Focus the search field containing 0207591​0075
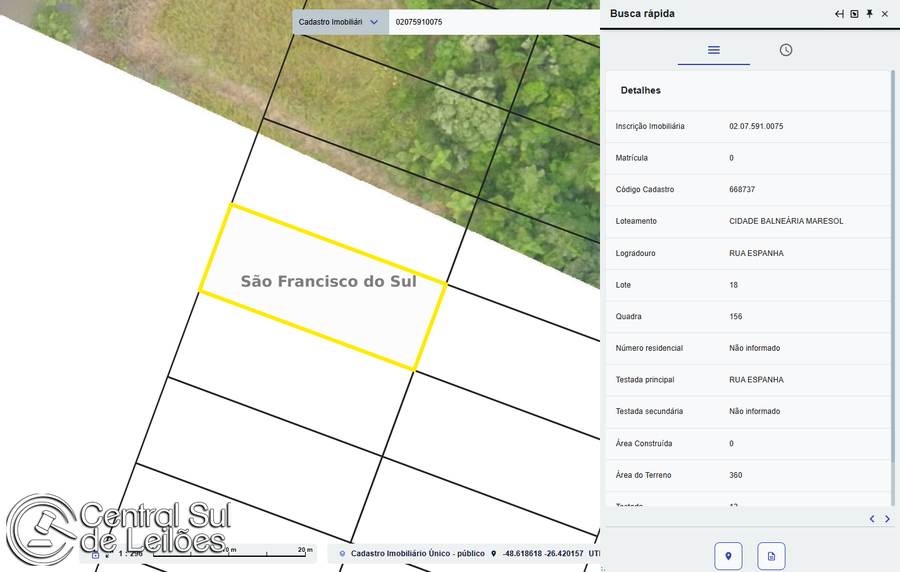Viewport: 900px width, 572px height. pyautogui.click(x=494, y=22)
